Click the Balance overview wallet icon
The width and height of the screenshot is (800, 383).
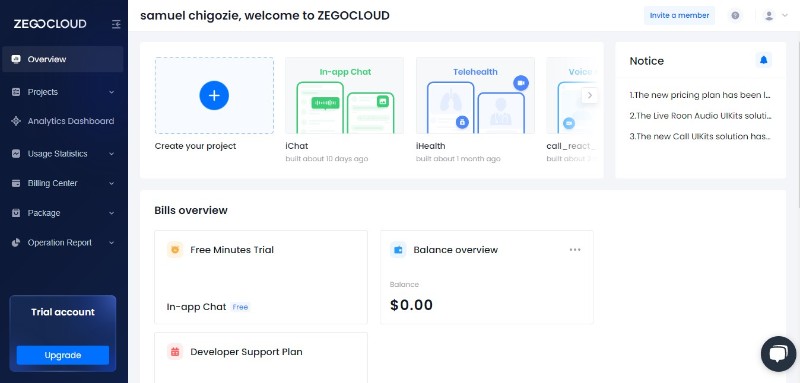[x=398, y=250]
